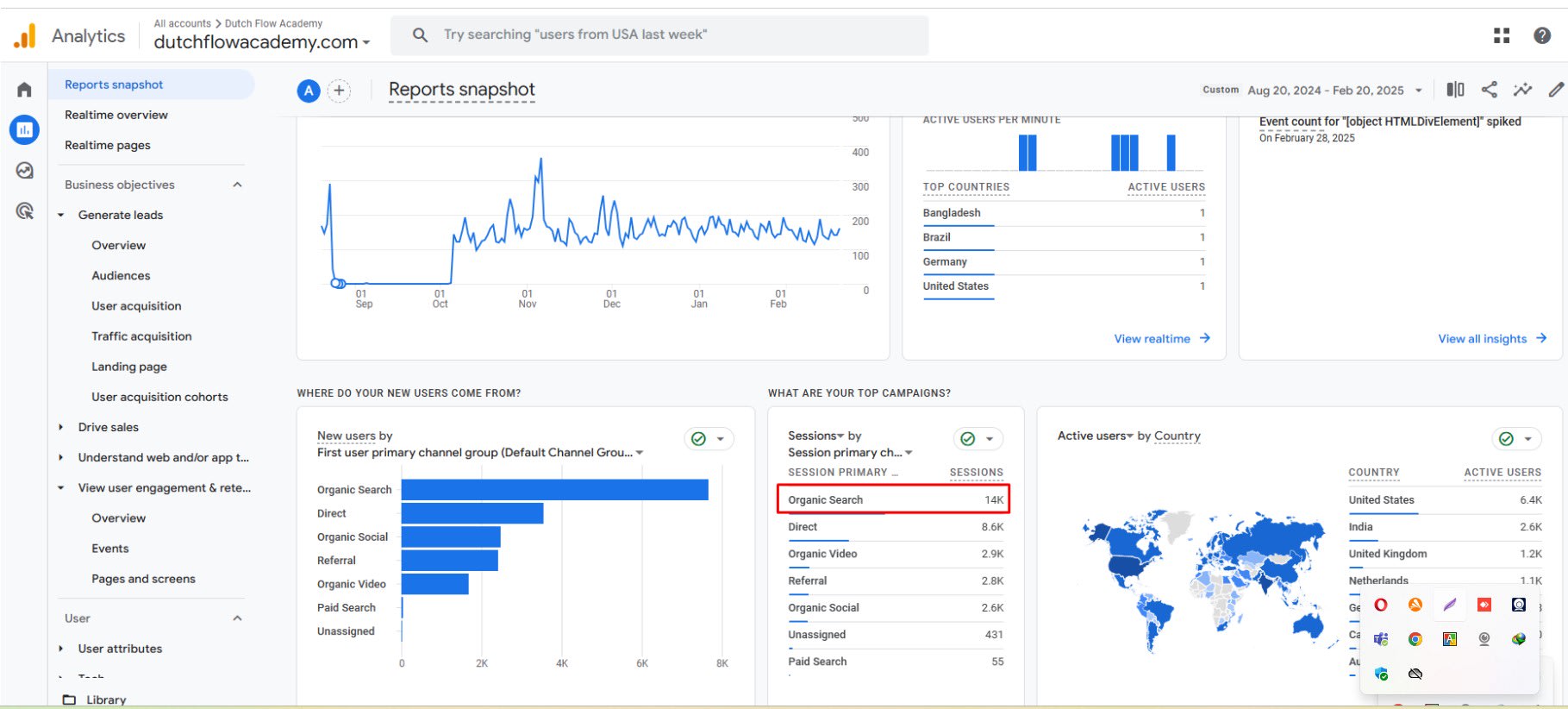
Task: Open the Advertising icon in left rail
Action: click(x=24, y=210)
